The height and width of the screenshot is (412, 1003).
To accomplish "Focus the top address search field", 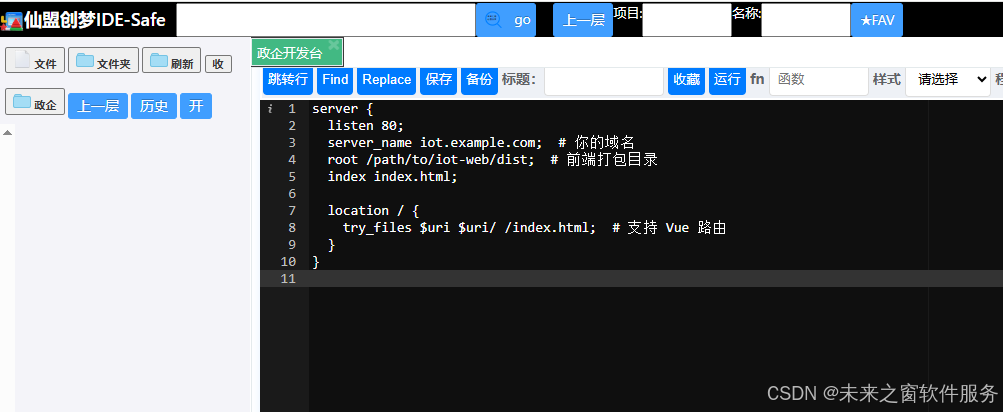I will coord(326,20).
